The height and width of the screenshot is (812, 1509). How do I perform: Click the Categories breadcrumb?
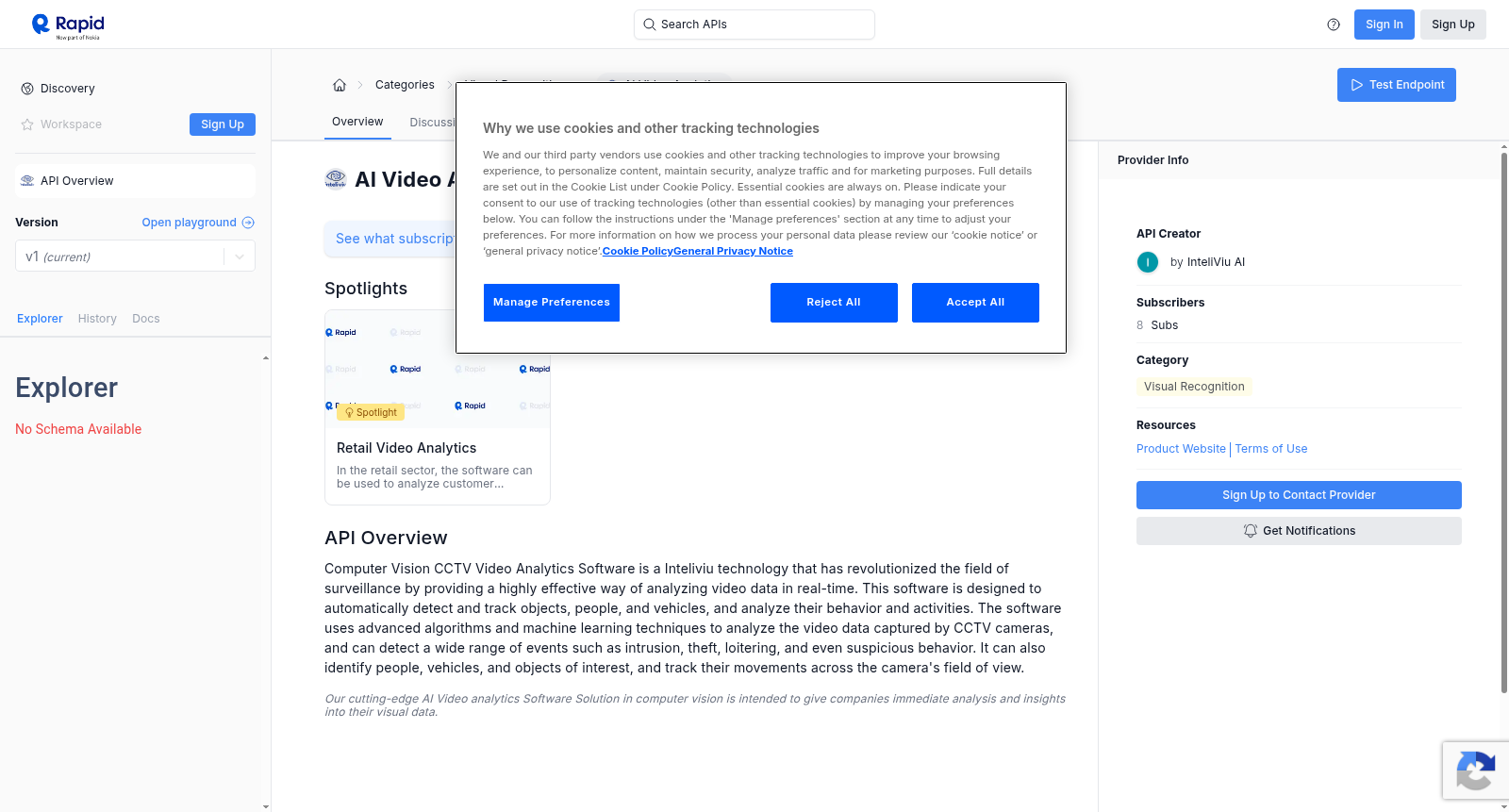405,85
